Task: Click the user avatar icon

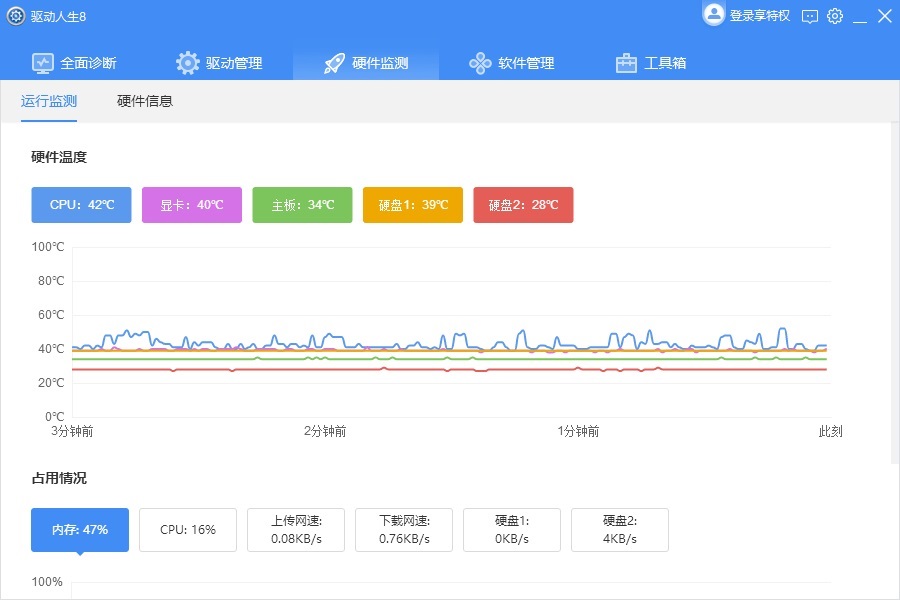Action: click(x=713, y=15)
